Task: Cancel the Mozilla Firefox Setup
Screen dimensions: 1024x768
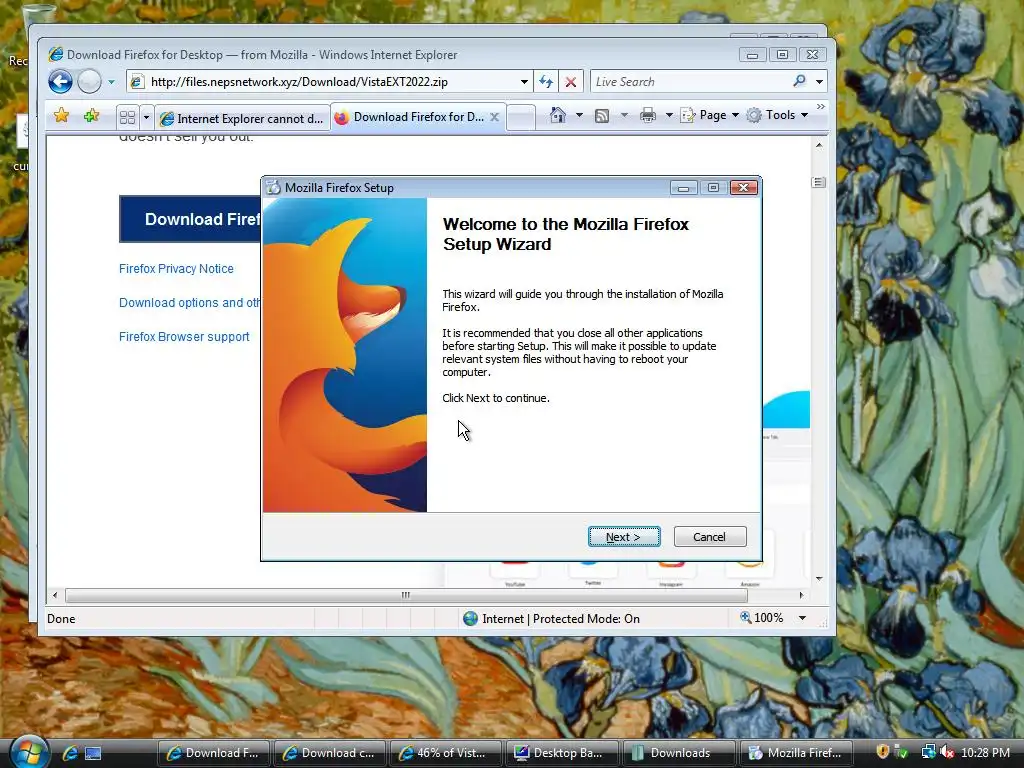Action: pos(709,537)
